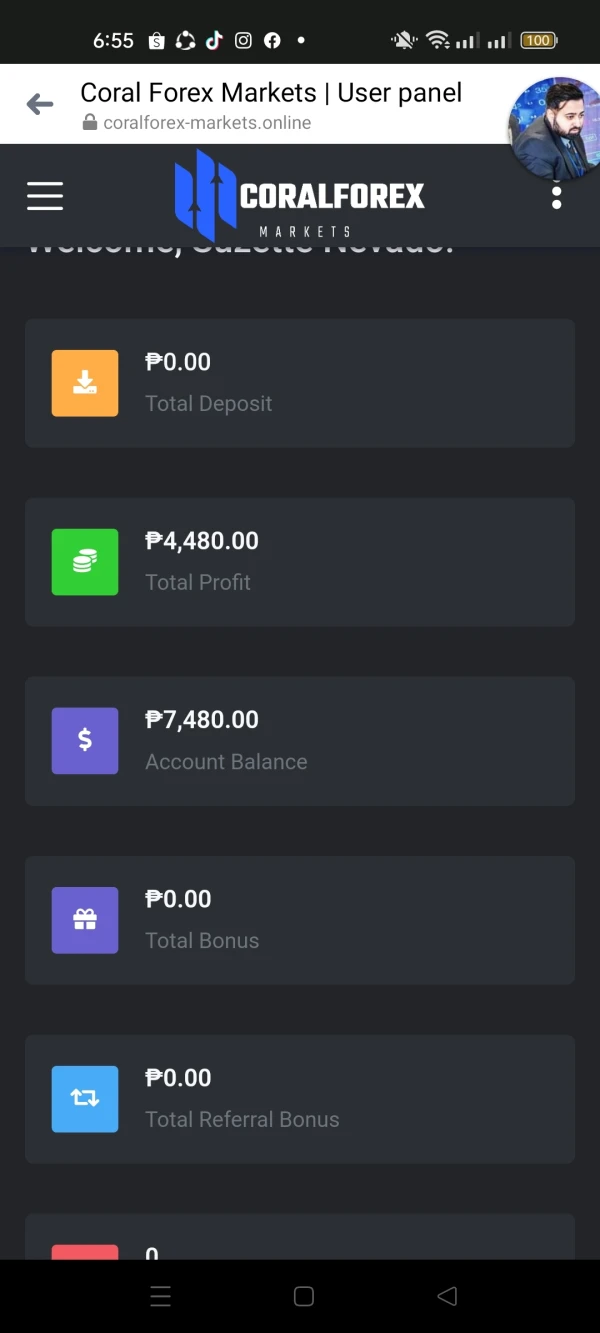Viewport: 600px width, 1333px height.
Task: Open the three-dot options menu
Action: pyautogui.click(x=557, y=197)
